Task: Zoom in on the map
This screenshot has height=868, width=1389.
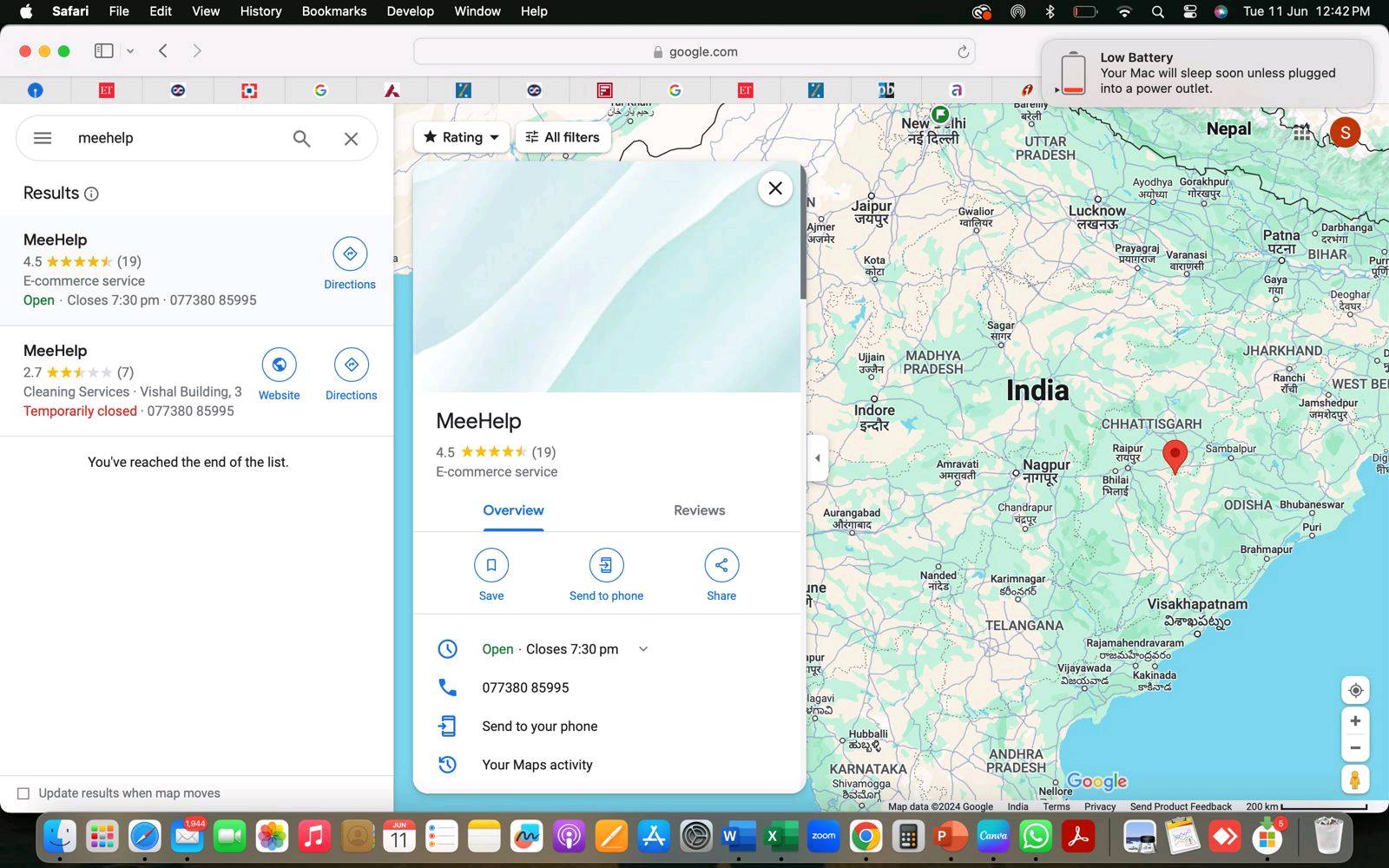Action: [x=1355, y=721]
